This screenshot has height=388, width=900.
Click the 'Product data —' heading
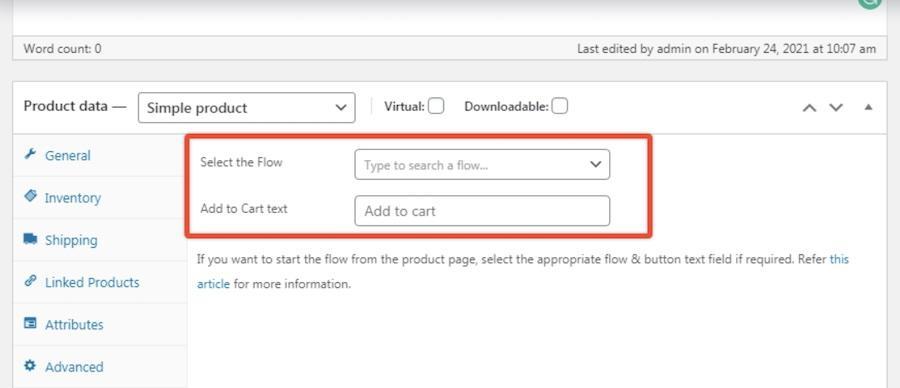coord(75,106)
